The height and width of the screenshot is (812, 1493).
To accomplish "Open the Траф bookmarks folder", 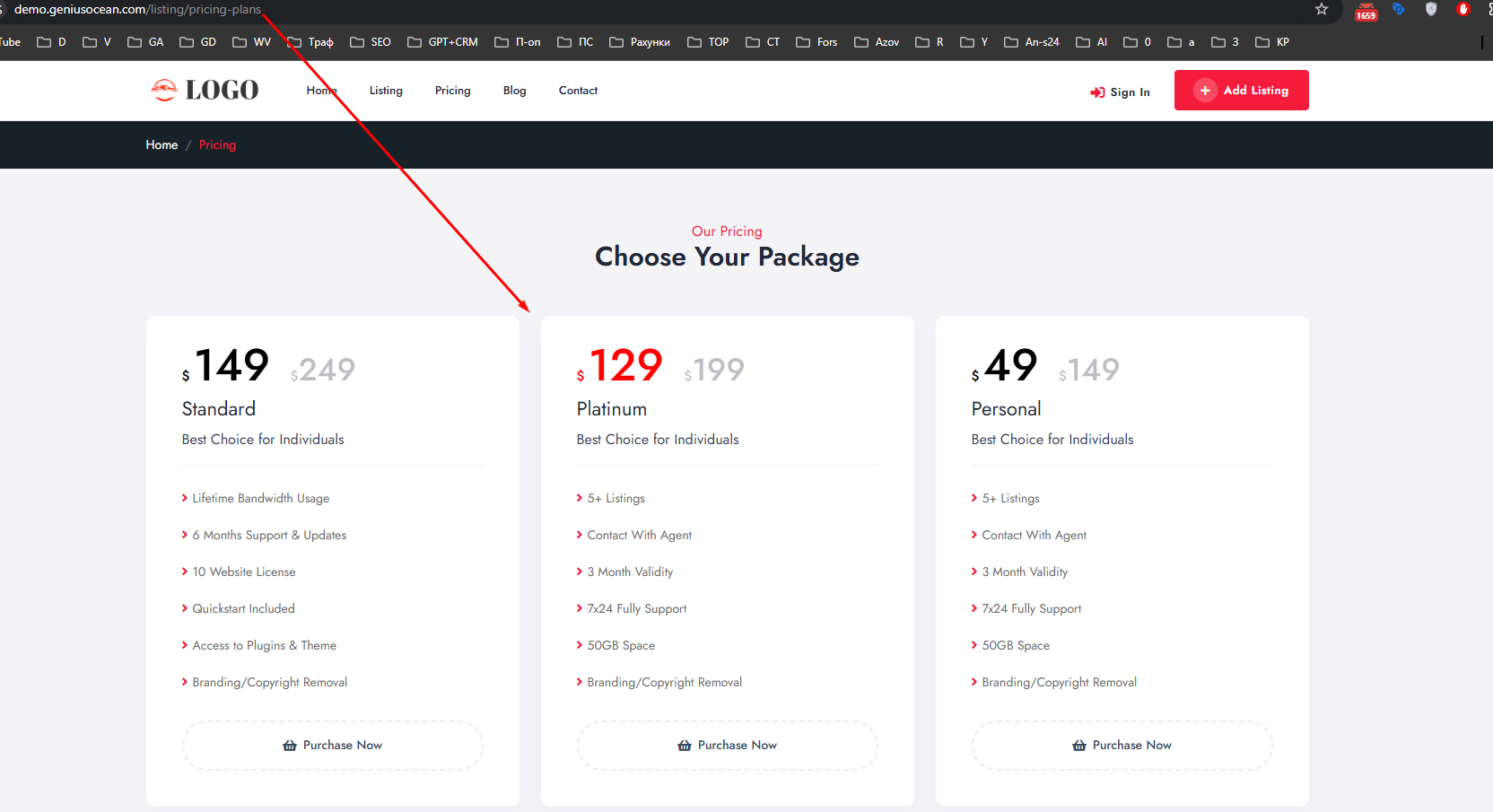I will click(310, 42).
